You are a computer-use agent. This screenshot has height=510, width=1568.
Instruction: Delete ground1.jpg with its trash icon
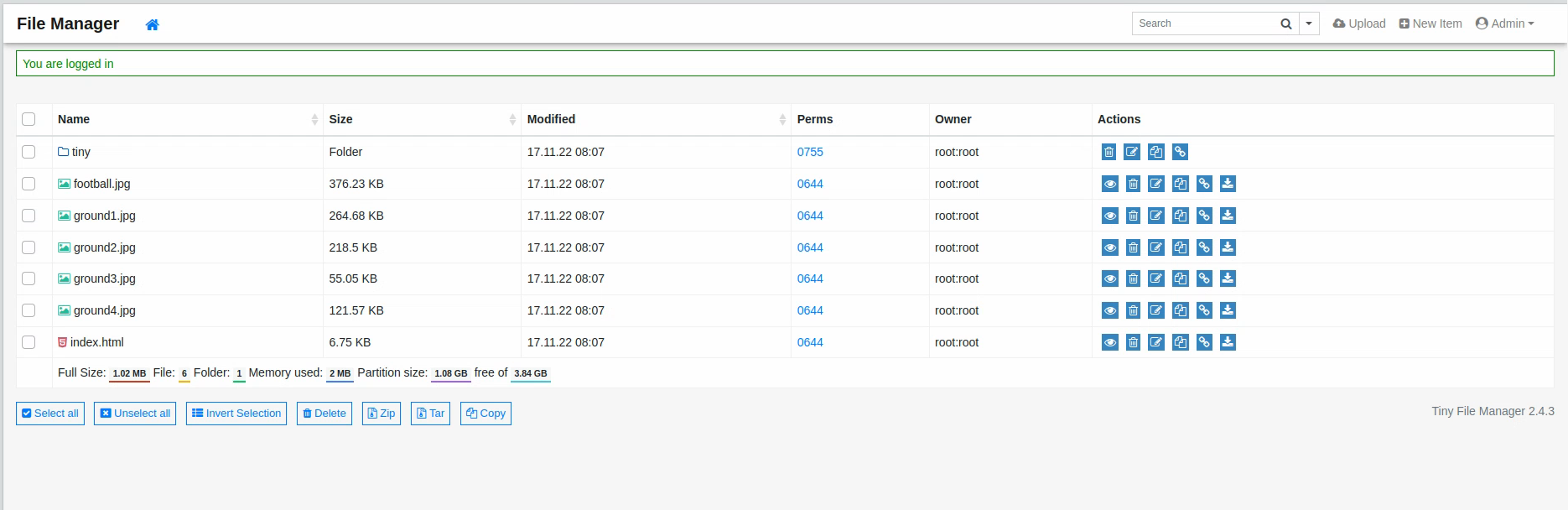click(1133, 216)
